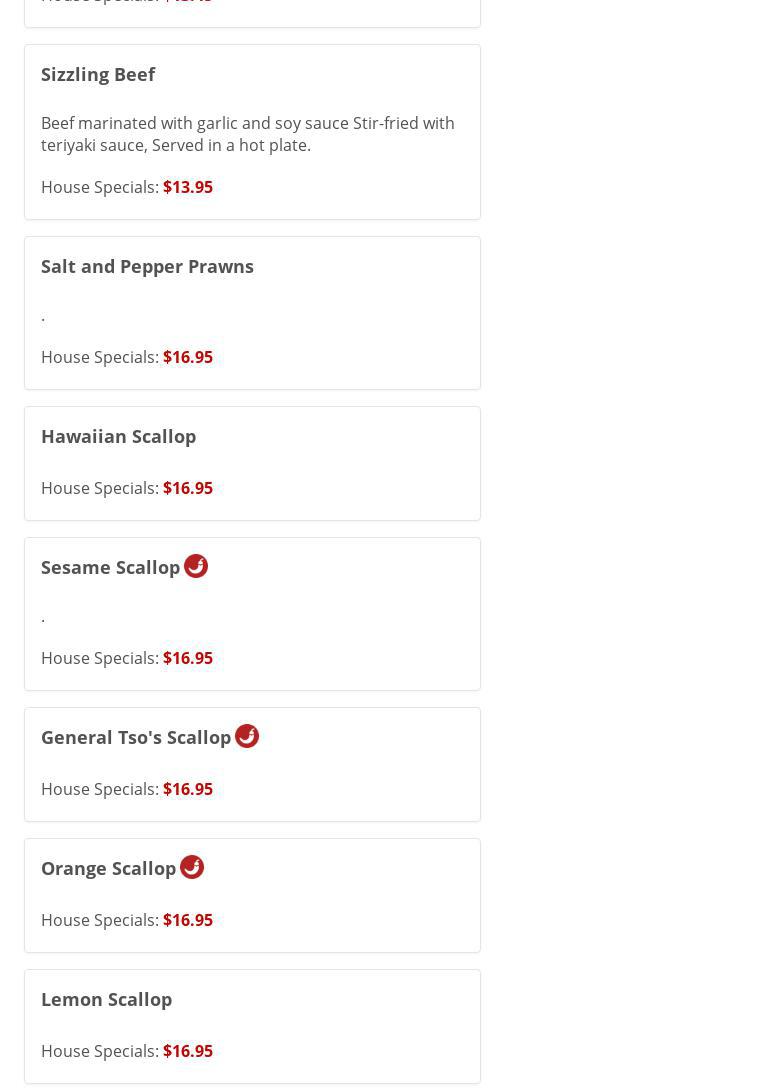Open the Sizzling Beef menu item

pos(98,74)
